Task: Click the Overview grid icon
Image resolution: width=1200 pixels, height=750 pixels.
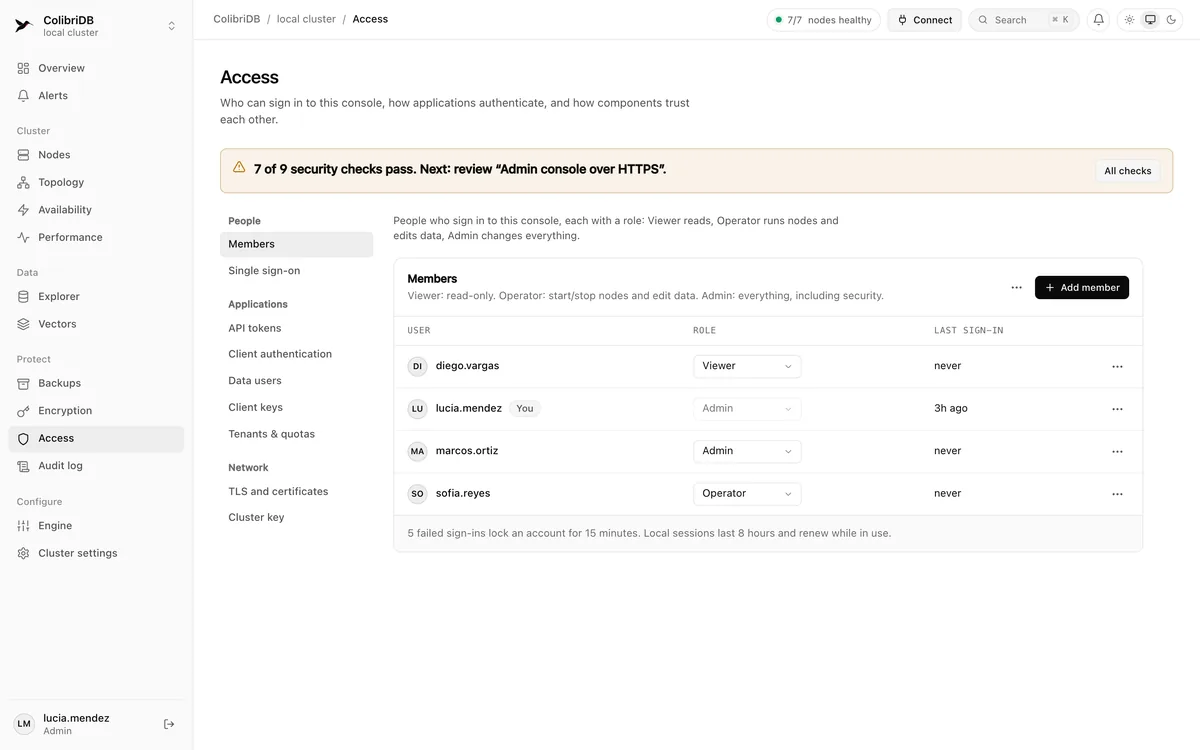Action: pos(24,68)
